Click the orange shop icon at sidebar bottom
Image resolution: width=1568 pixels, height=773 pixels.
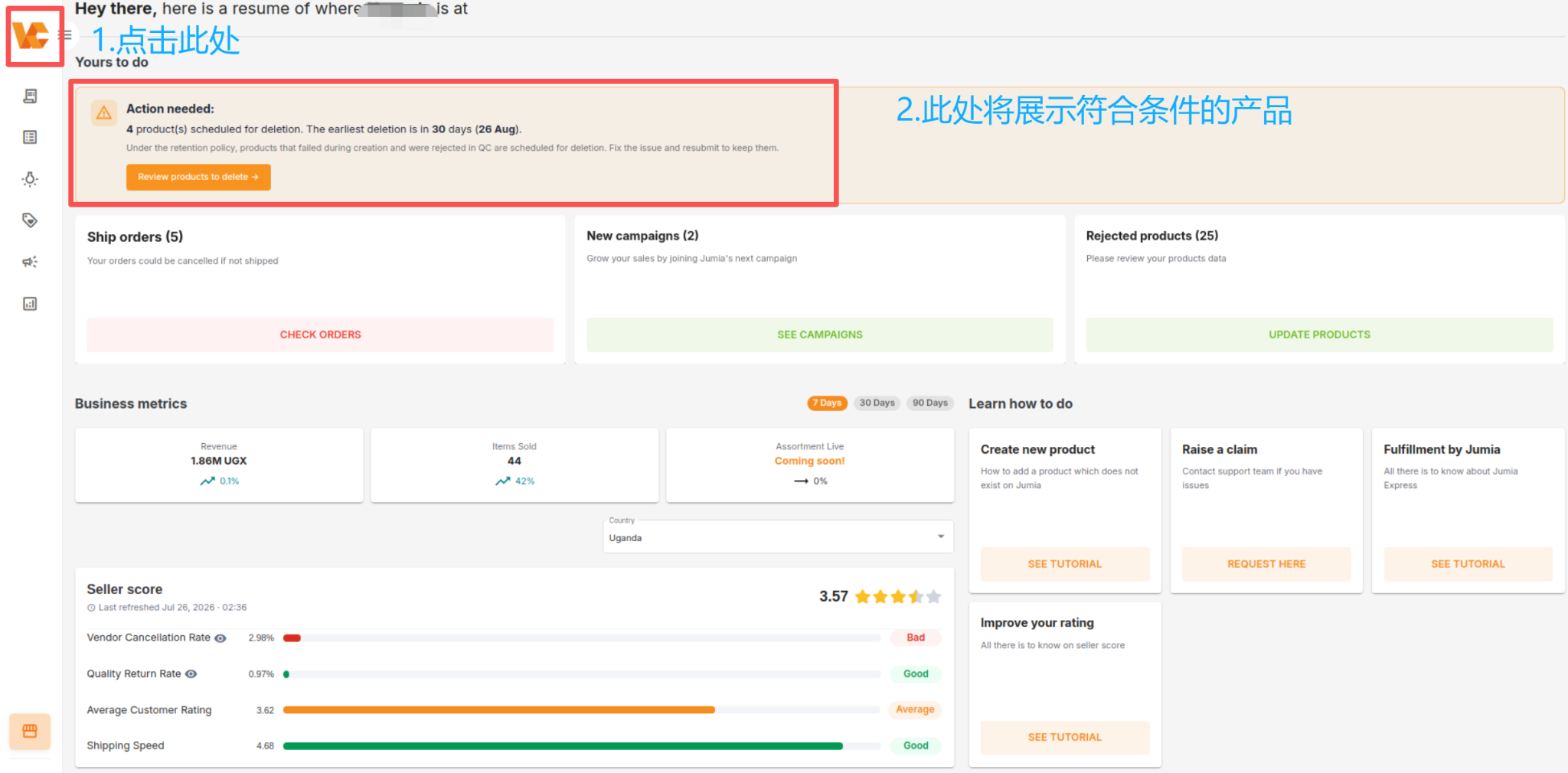click(30, 732)
